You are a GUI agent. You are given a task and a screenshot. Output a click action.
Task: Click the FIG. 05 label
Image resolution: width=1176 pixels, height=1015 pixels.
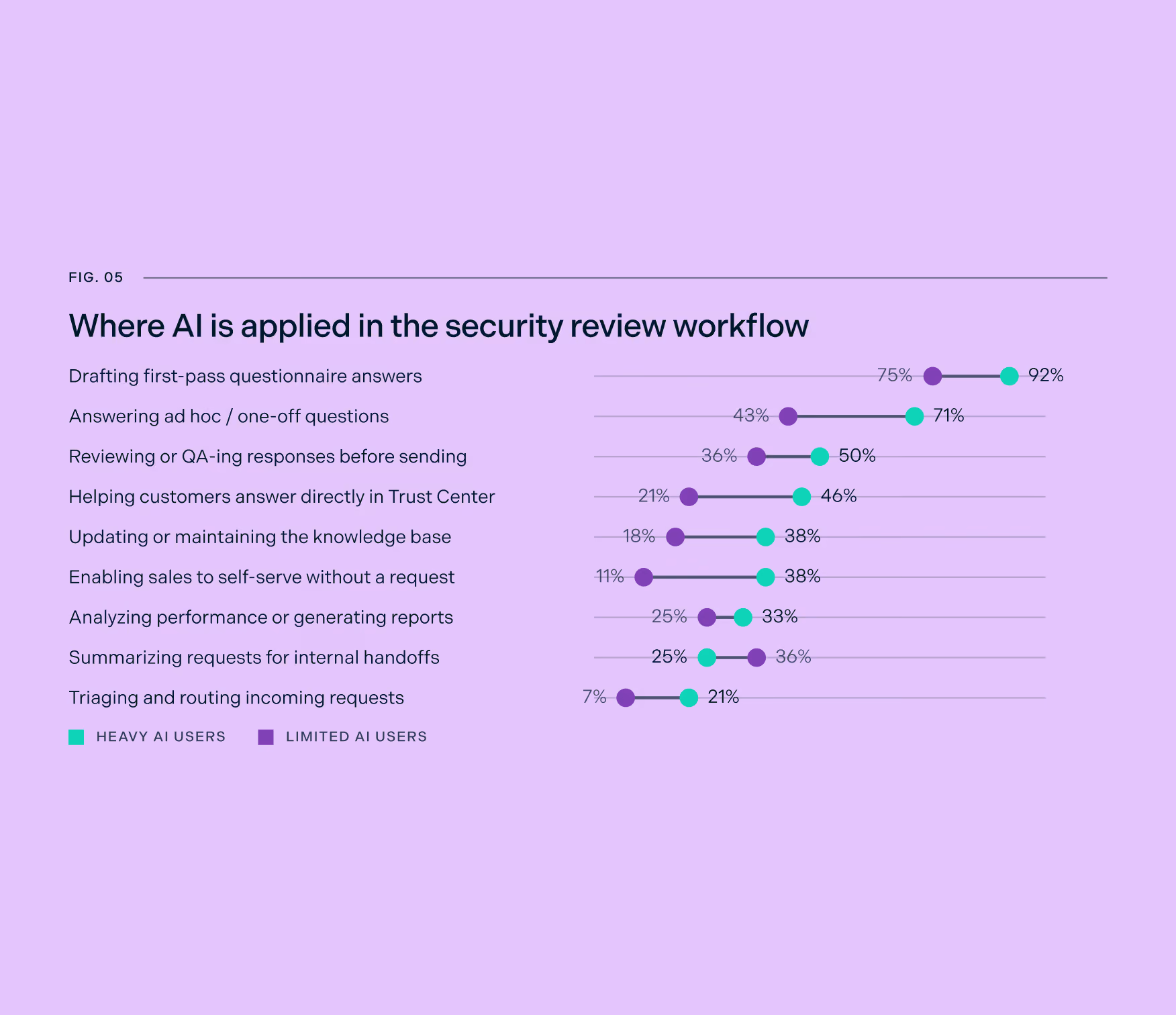(x=96, y=277)
